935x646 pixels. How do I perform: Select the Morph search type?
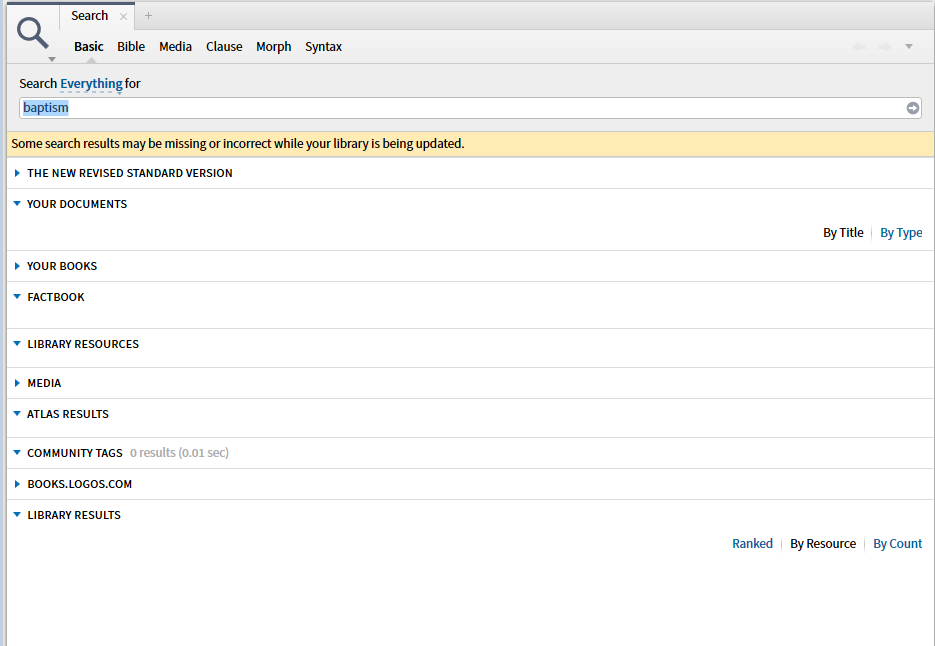pos(273,47)
